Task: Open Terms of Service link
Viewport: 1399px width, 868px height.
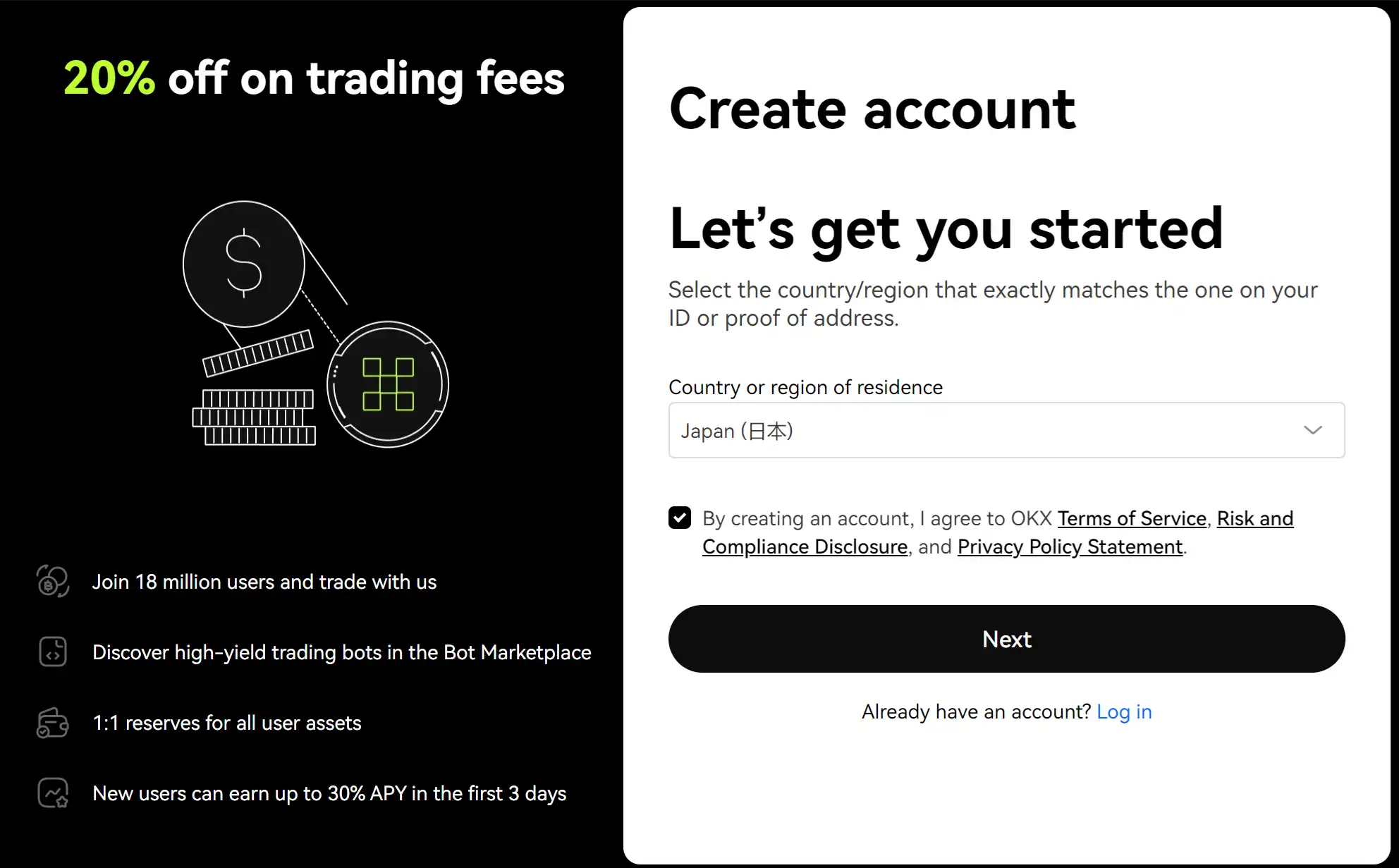Action: click(1132, 518)
